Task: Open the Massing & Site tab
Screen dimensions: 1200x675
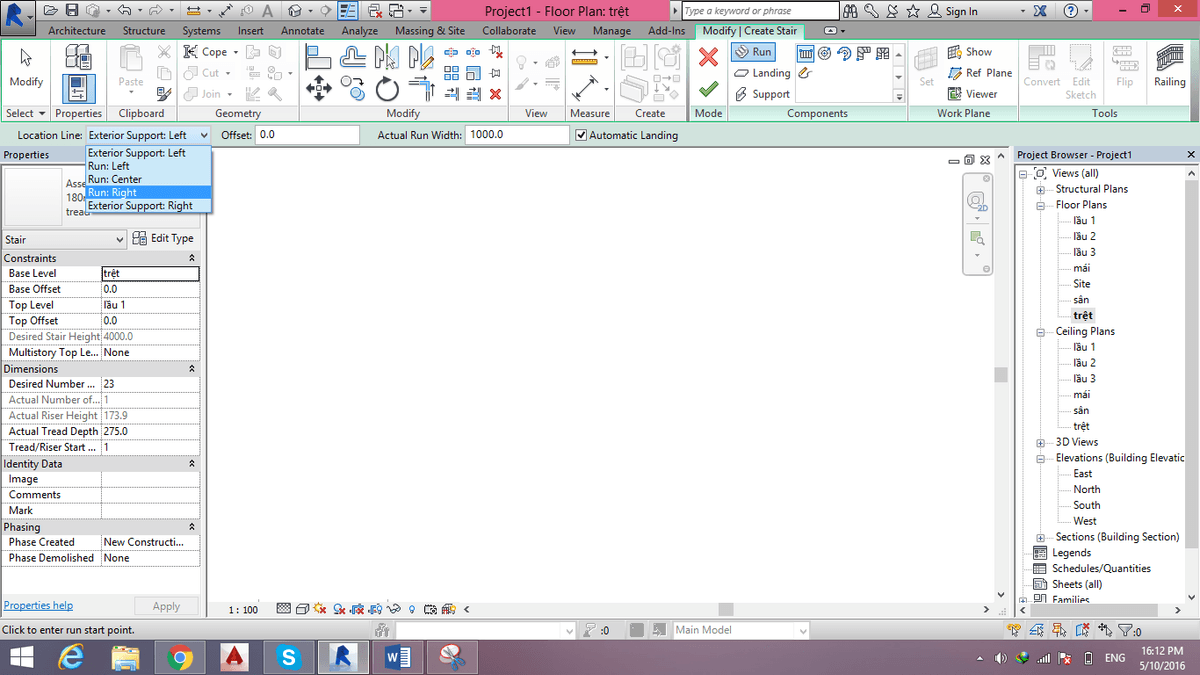Action: click(430, 31)
